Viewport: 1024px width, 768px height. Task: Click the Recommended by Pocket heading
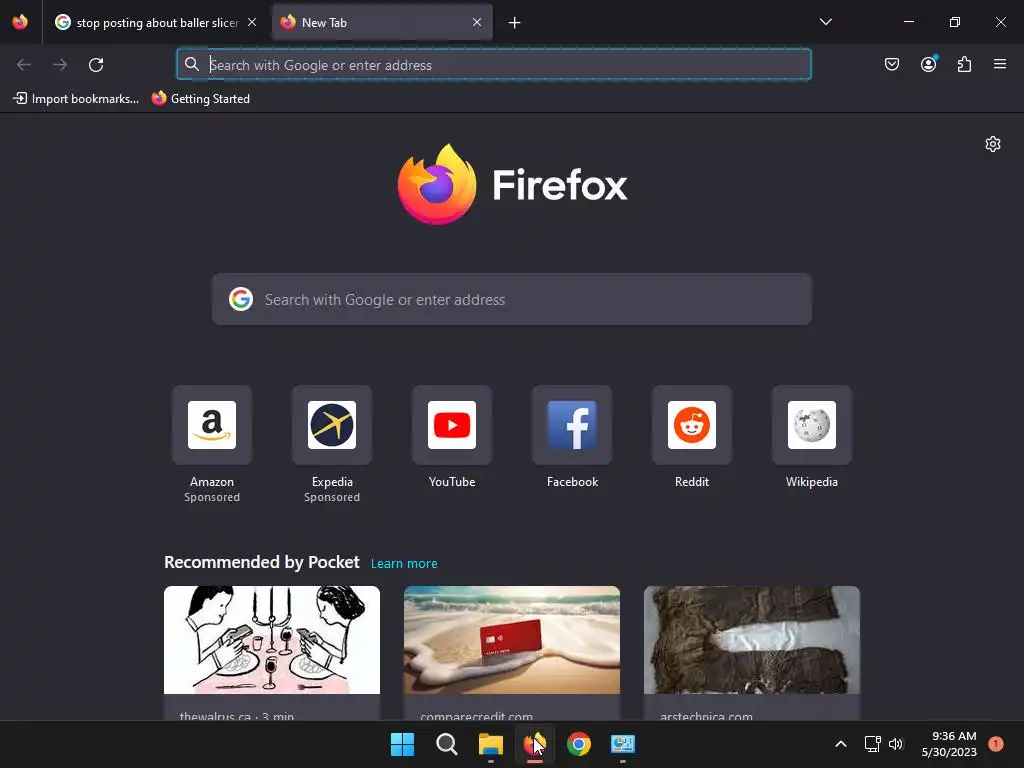[262, 562]
